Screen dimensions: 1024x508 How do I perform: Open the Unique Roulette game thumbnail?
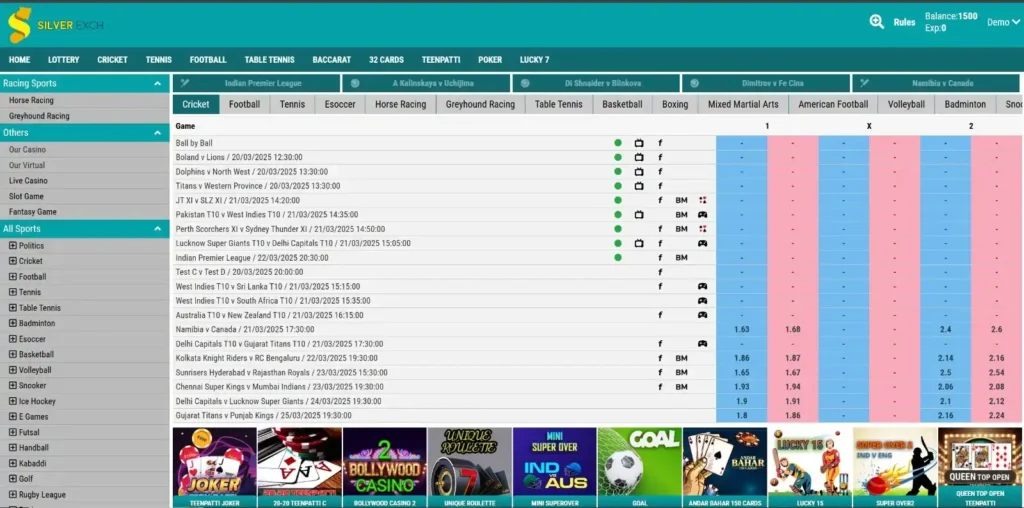(470, 468)
